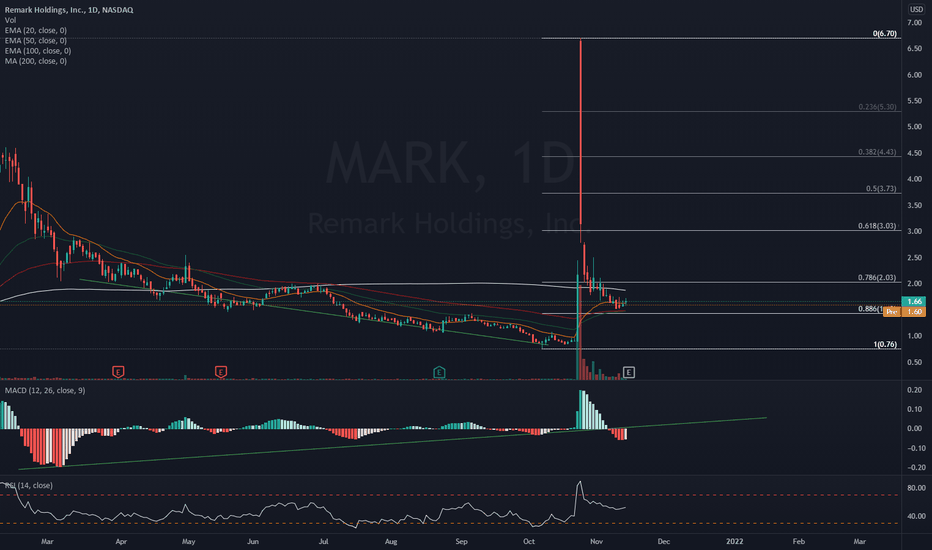Click the 5.50 price scale value
The width and height of the screenshot is (932, 550).
point(914,101)
